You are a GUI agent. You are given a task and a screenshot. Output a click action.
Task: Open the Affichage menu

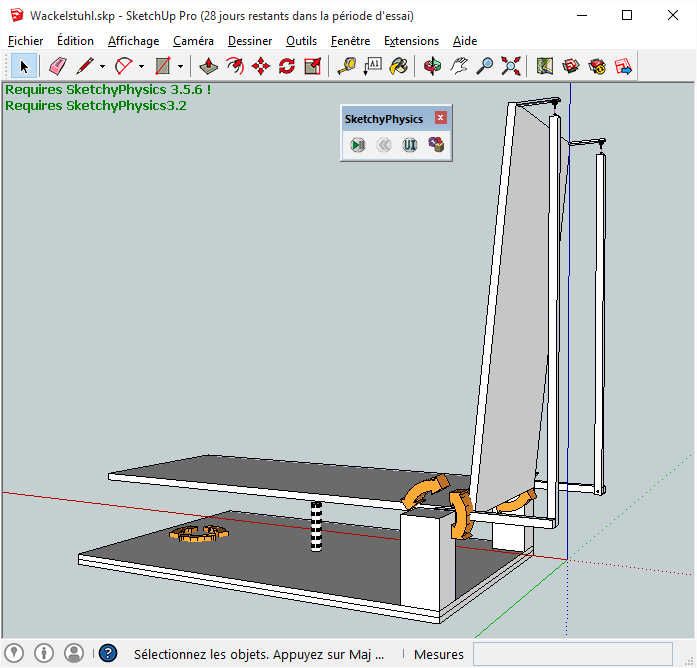click(133, 41)
